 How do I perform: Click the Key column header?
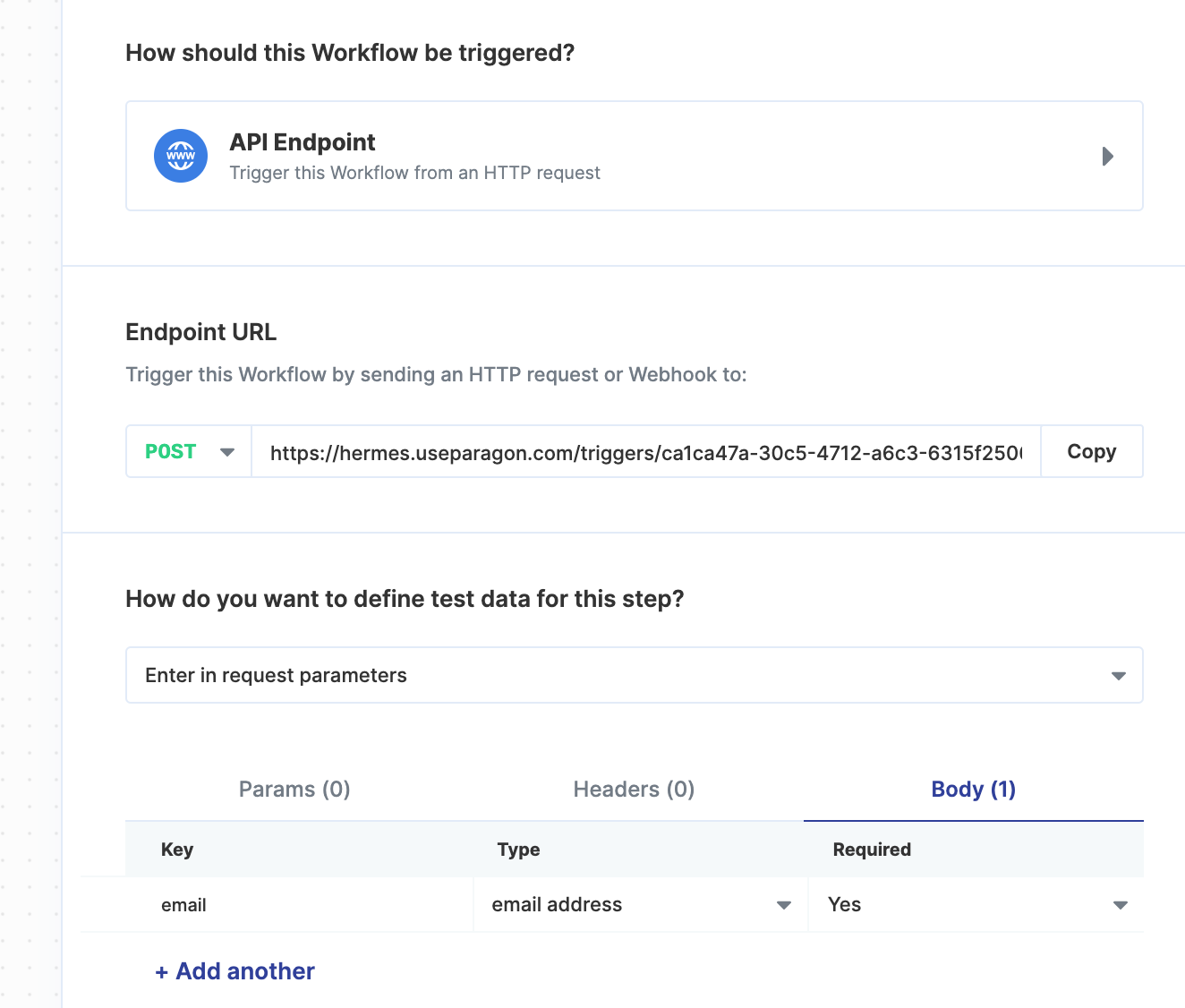coord(177,850)
